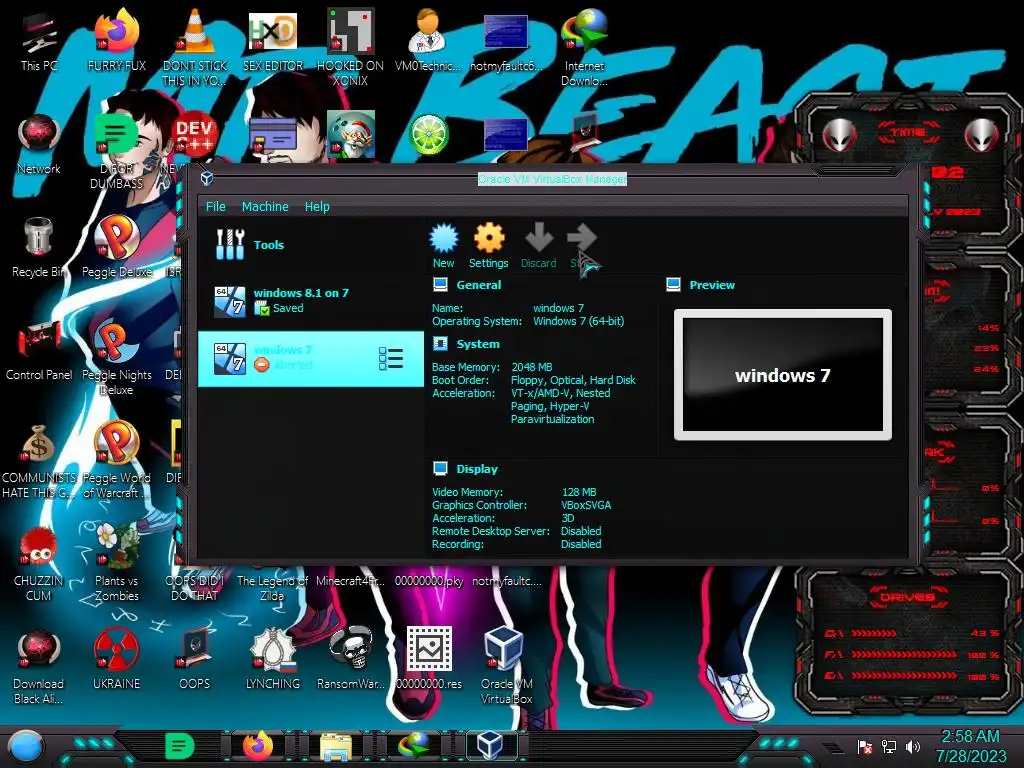Open the RansomWar skull icon
The height and width of the screenshot is (768, 1024).
[x=351, y=660]
